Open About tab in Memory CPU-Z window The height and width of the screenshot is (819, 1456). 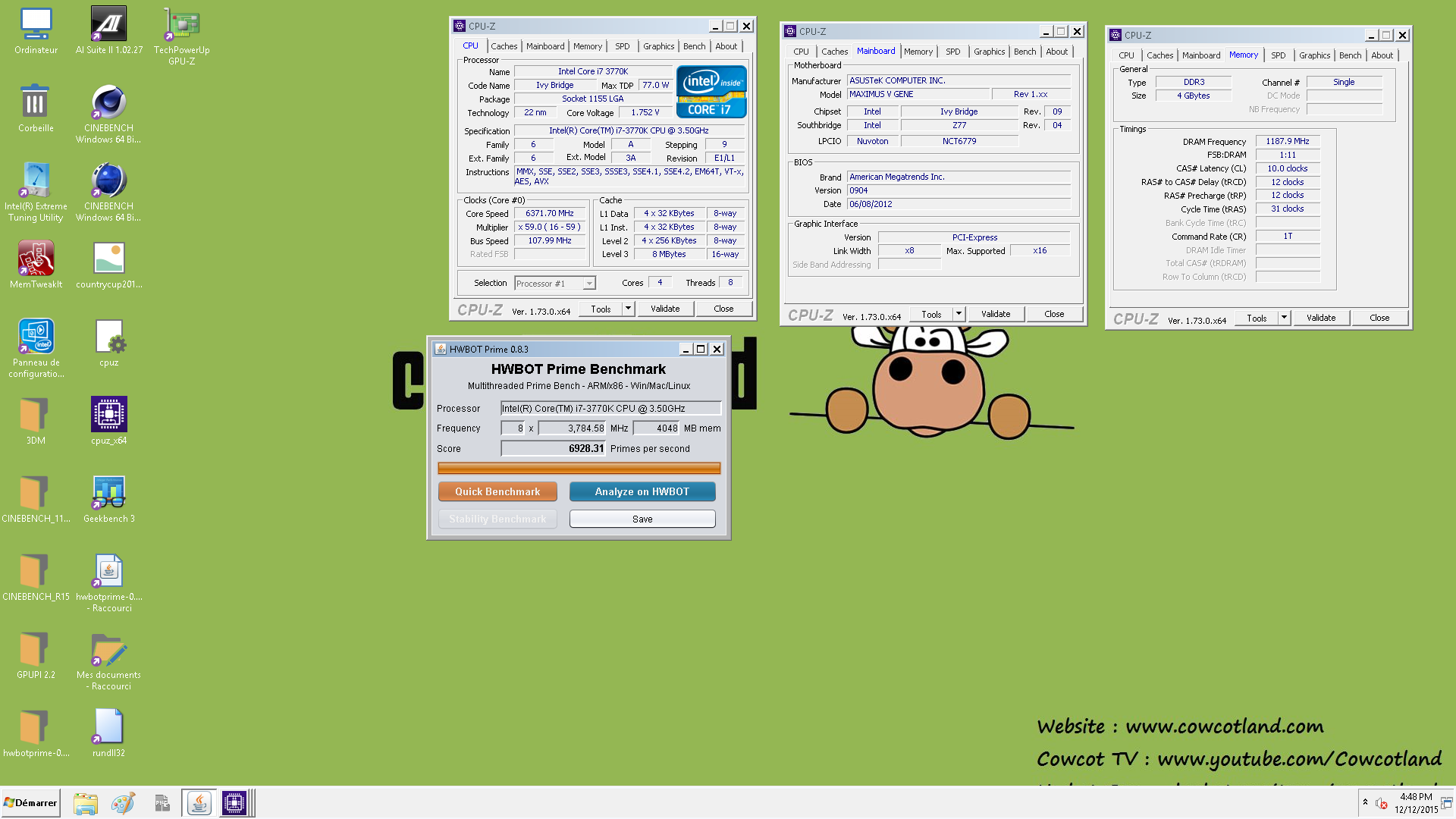(x=1382, y=55)
